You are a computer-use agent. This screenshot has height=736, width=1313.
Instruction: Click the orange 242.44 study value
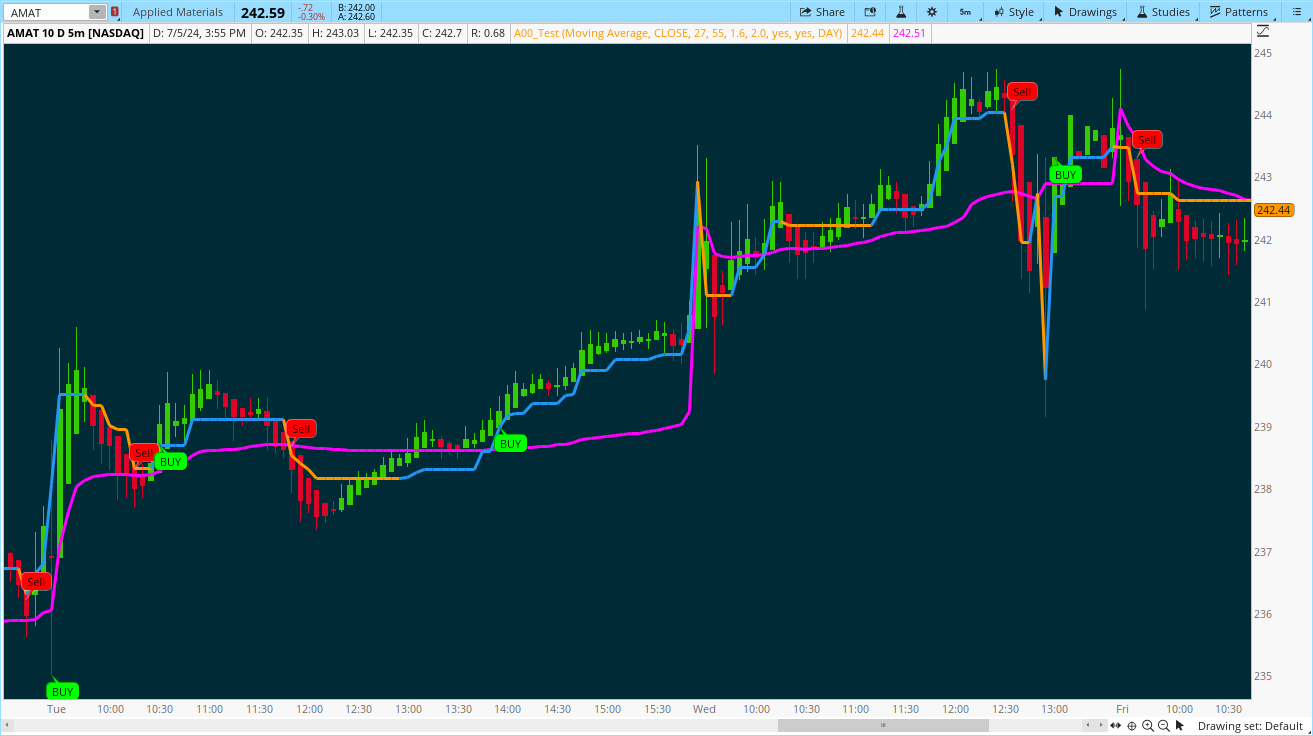coord(866,33)
